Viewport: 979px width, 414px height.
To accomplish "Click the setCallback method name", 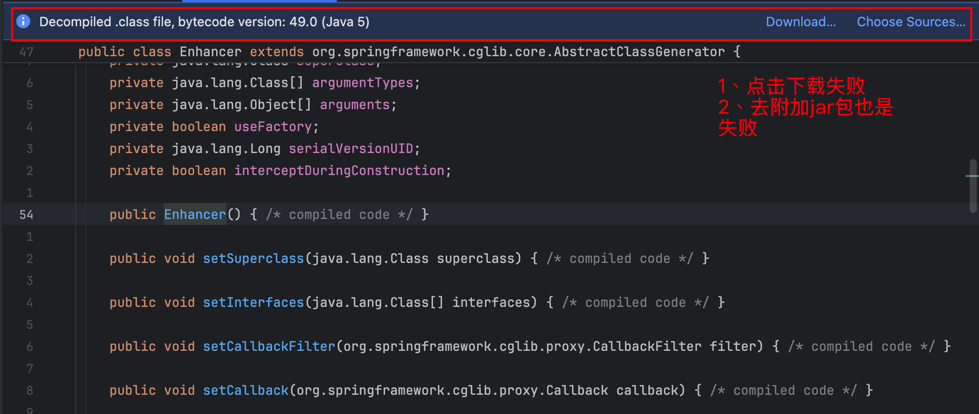I will [x=245, y=390].
